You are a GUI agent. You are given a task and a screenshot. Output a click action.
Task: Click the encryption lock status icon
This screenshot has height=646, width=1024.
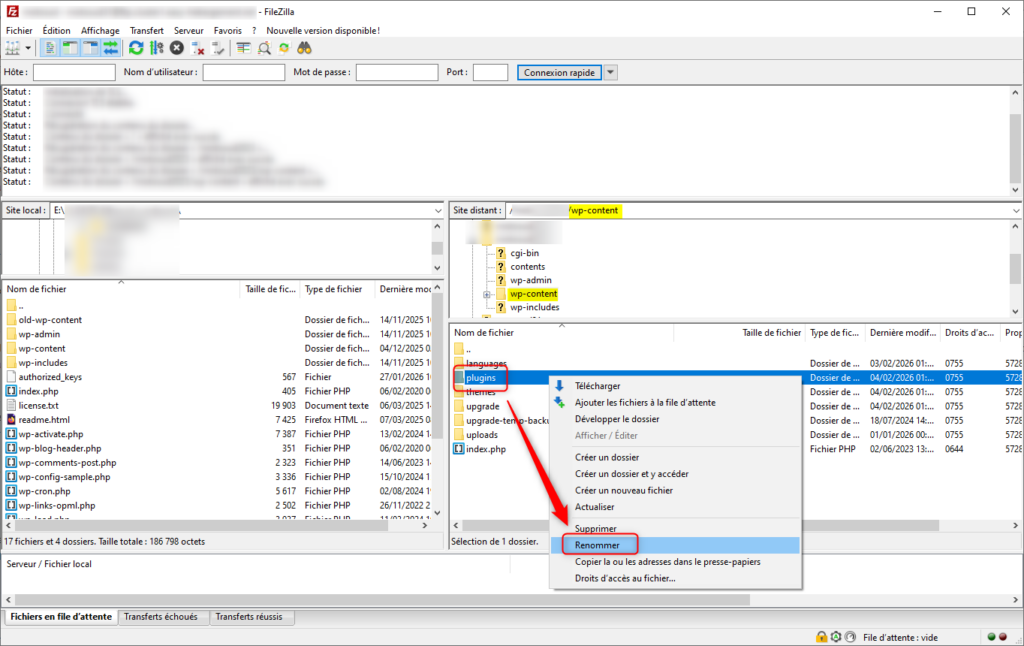point(821,637)
